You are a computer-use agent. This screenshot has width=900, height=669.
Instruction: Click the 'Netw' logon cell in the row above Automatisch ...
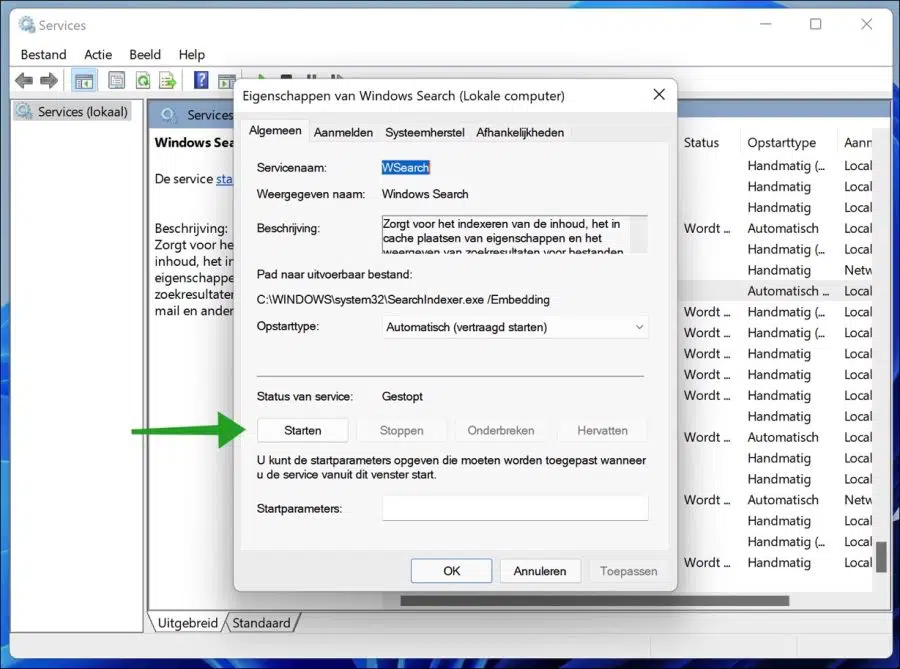(858, 270)
